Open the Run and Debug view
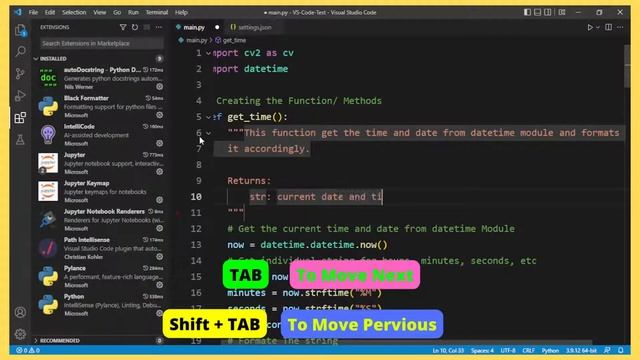 [20, 96]
